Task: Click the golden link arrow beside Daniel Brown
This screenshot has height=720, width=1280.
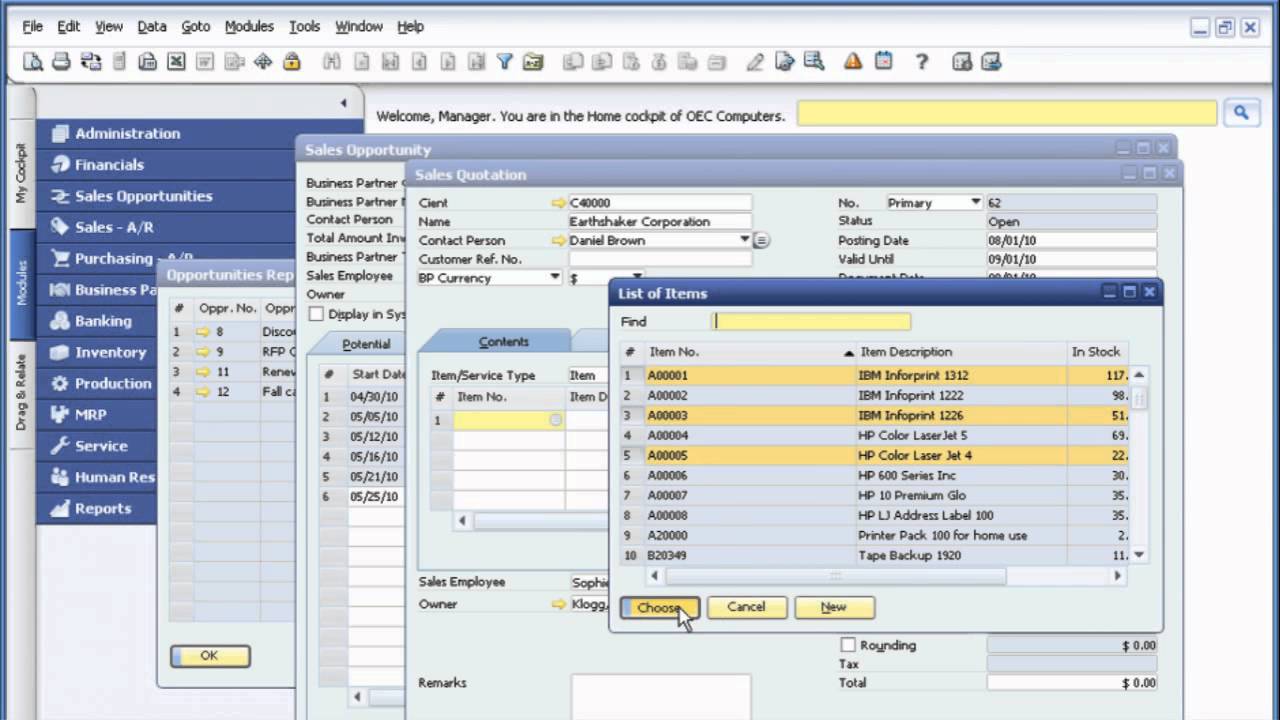Action: 558,240
